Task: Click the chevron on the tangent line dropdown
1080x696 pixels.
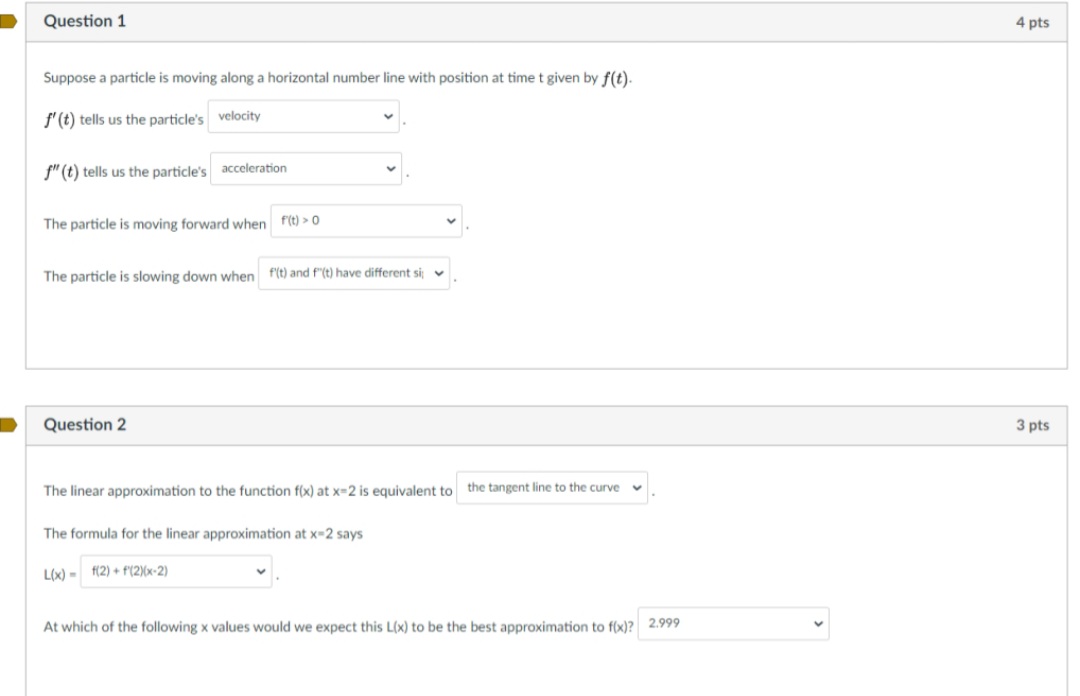Action: (x=638, y=487)
